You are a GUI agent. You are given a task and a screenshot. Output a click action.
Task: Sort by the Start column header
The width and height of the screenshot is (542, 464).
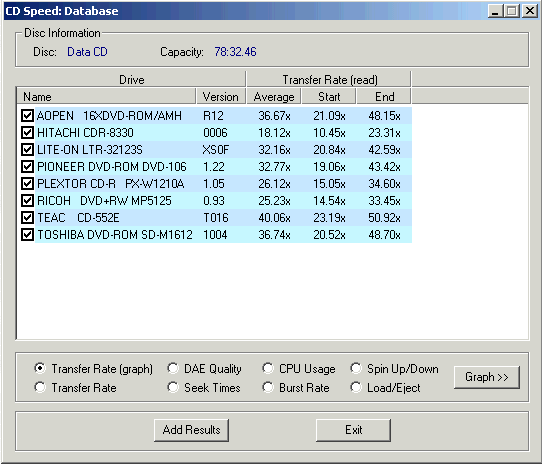tap(329, 96)
